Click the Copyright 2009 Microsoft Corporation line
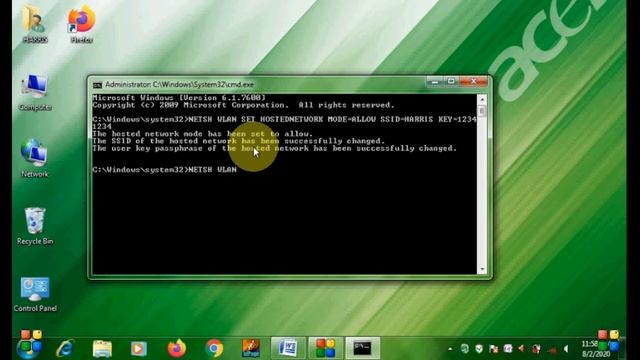The height and width of the screenshot is (360, 640). click(x=243, y=105)
